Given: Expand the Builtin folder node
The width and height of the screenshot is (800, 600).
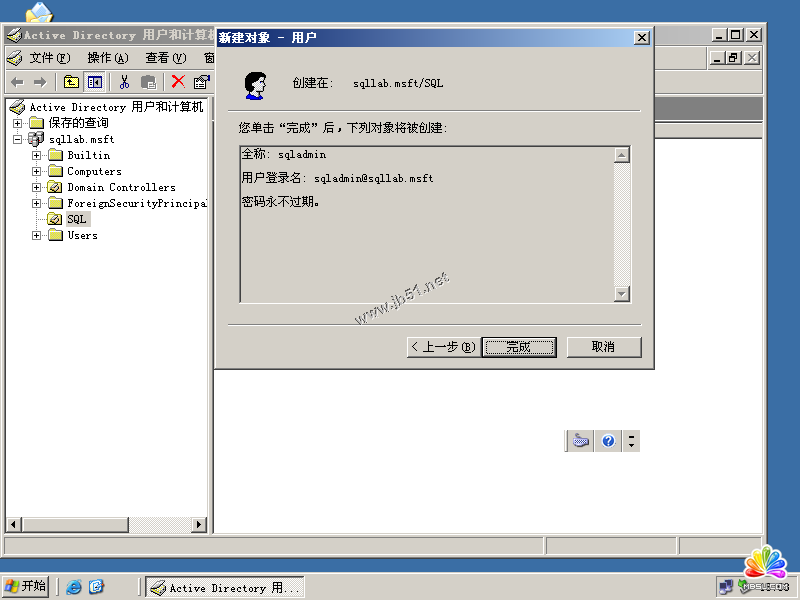Looking at the screenshot, I should [x=37, y=155].
